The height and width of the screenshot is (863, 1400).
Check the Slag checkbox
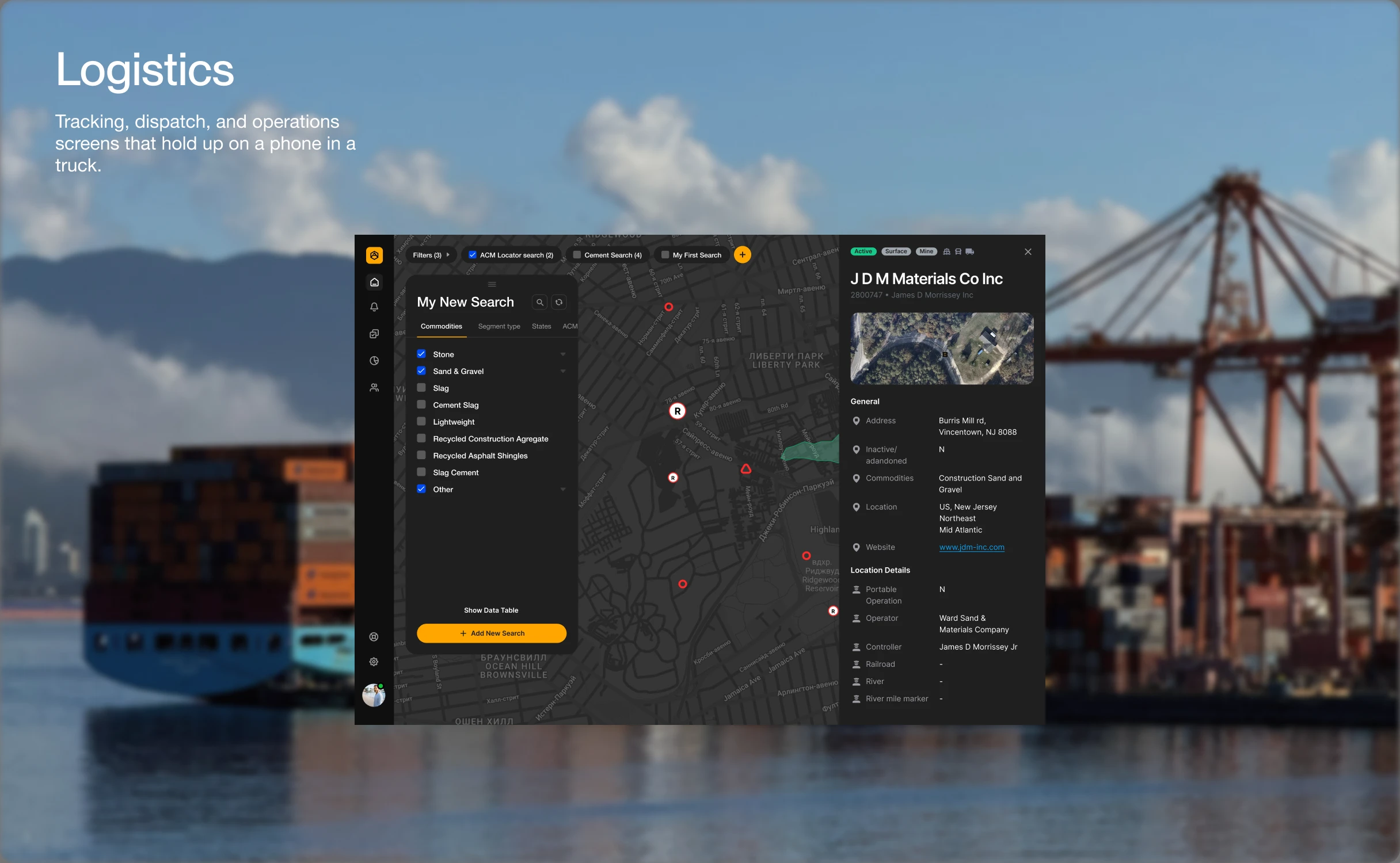click(421, 388)
